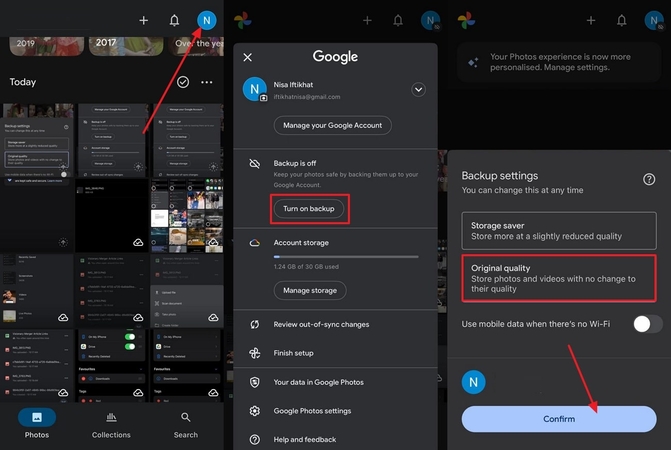Expand the account switcher chevron
This screenshot has height=450, width=671.
click(x=418, y=89)
